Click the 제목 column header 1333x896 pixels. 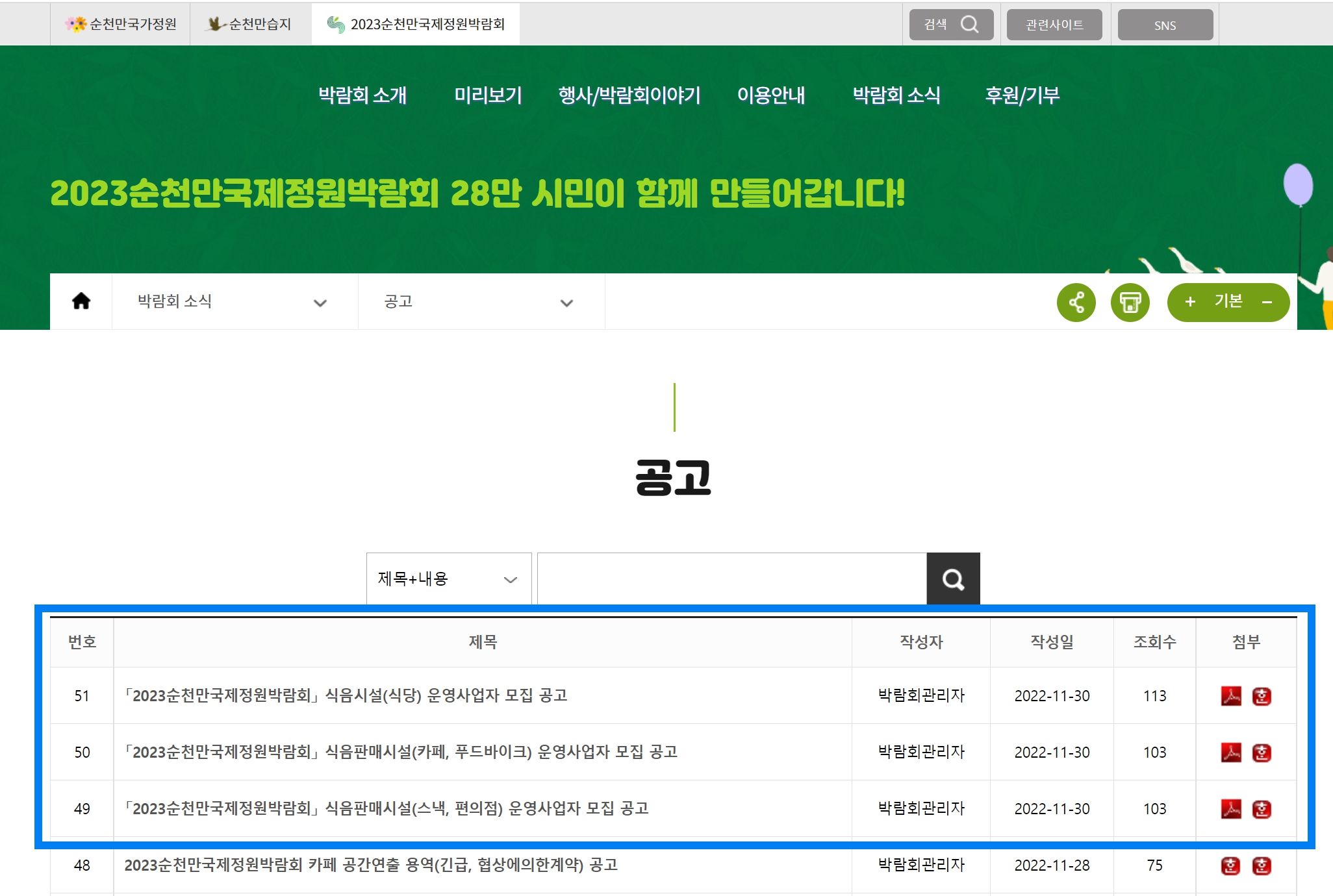[x=483, y=642]
